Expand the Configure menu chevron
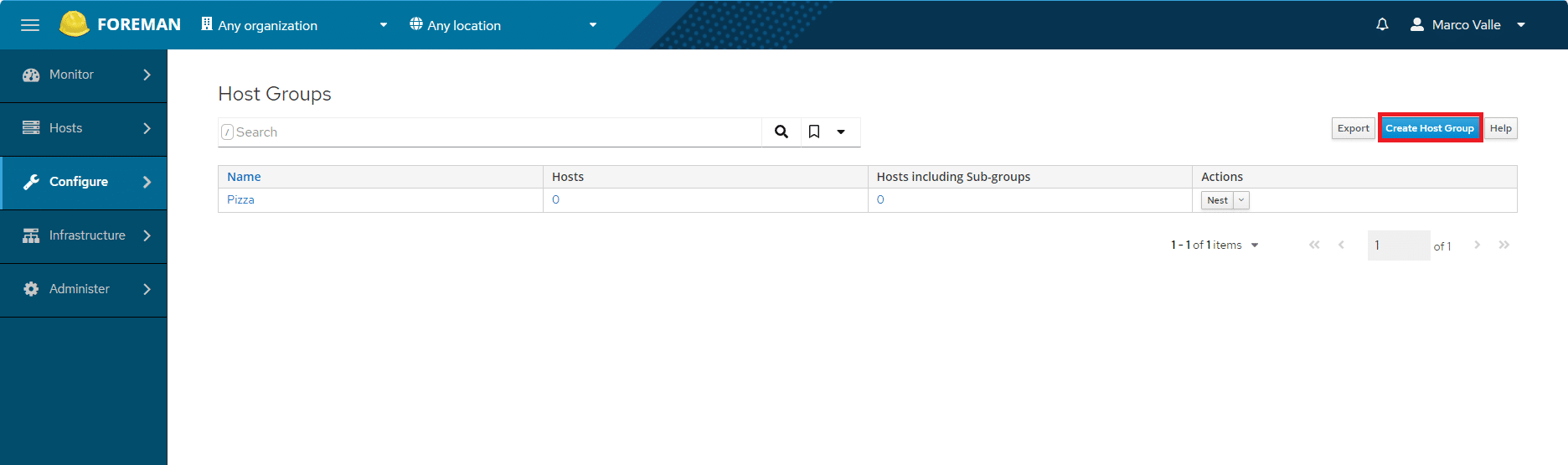This screenshot has height=465, width=1568. [x=147, y=182]
